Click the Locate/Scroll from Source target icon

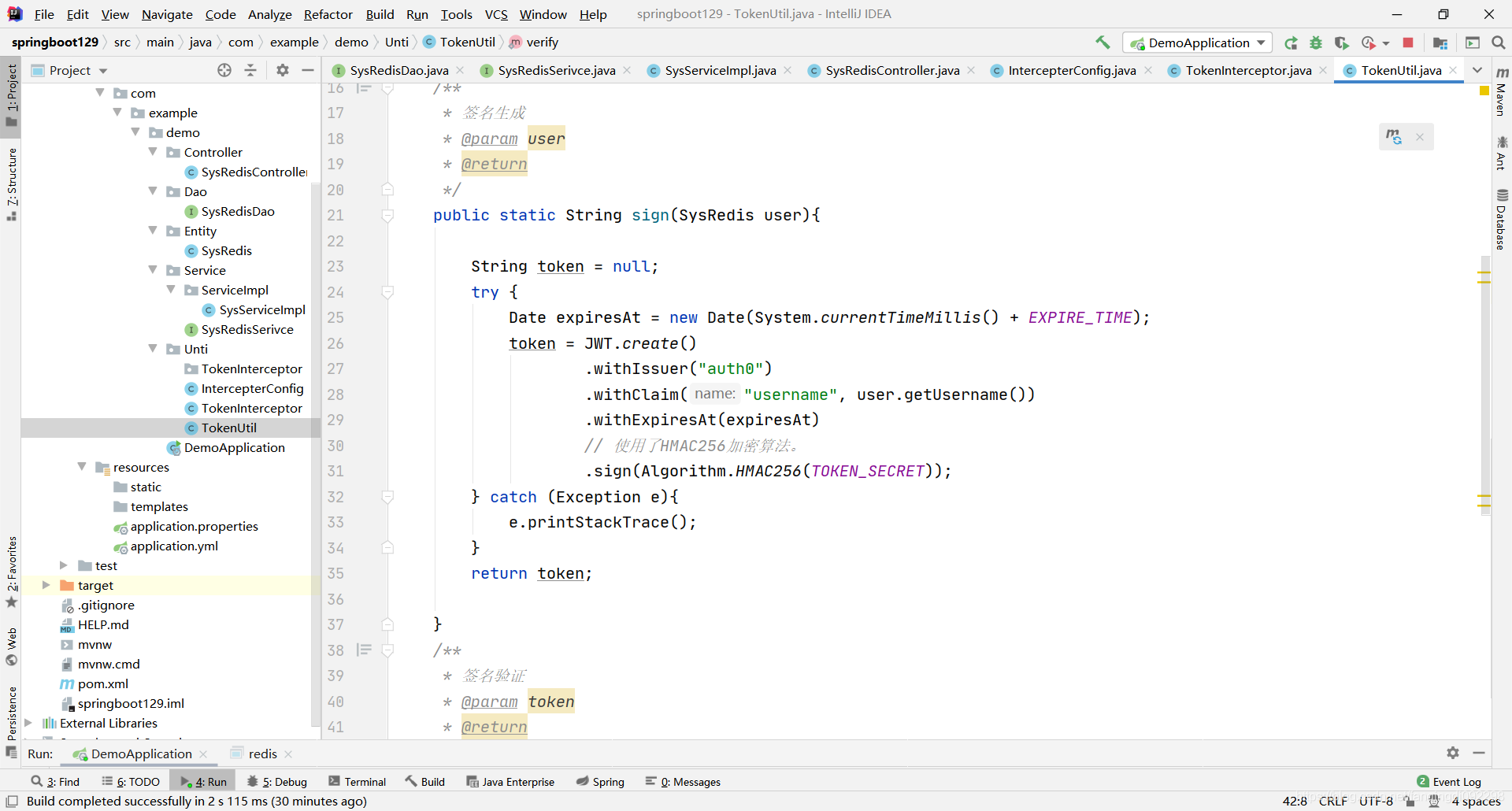tap(224, 70)
